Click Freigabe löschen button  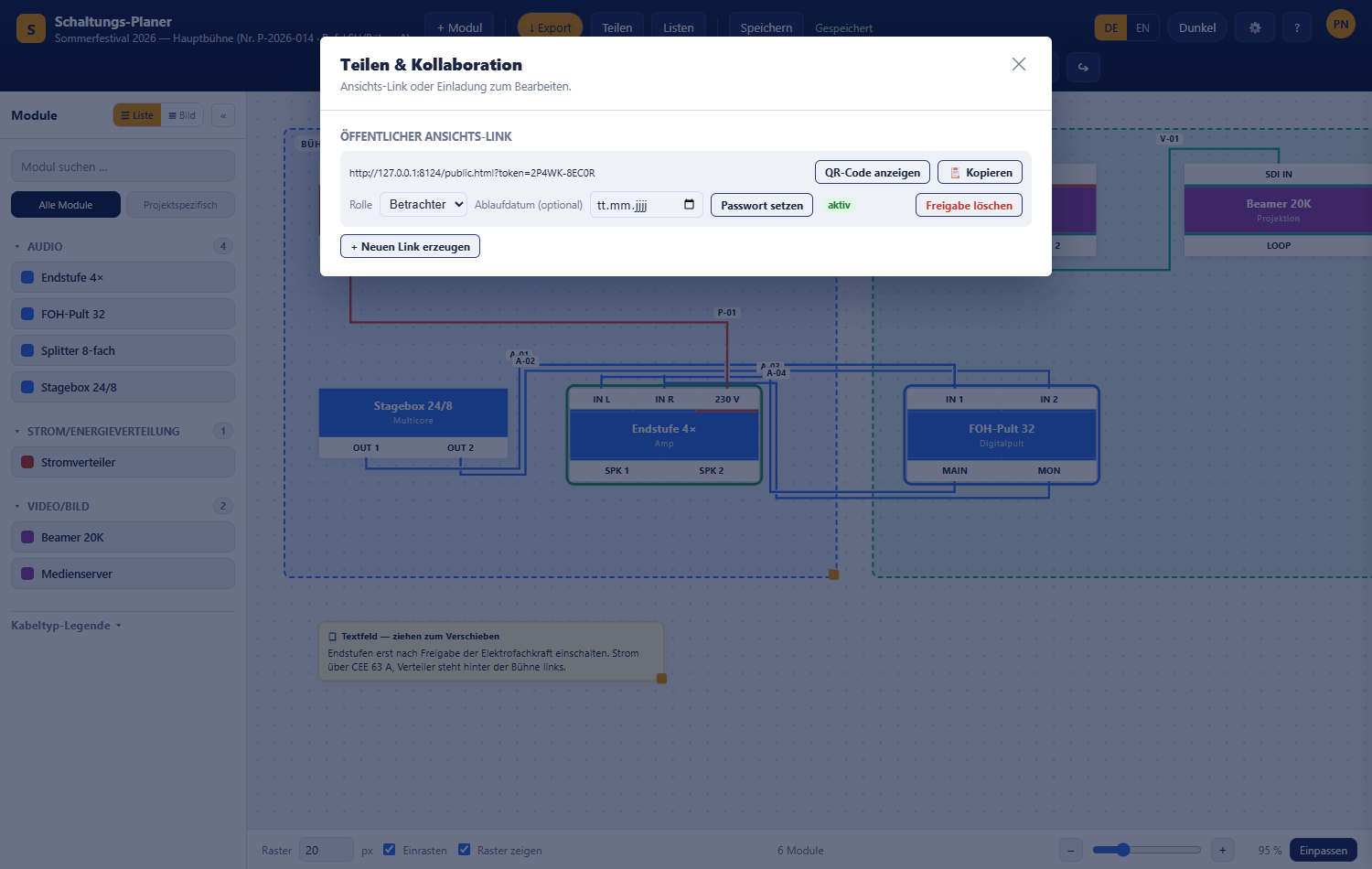969,205
